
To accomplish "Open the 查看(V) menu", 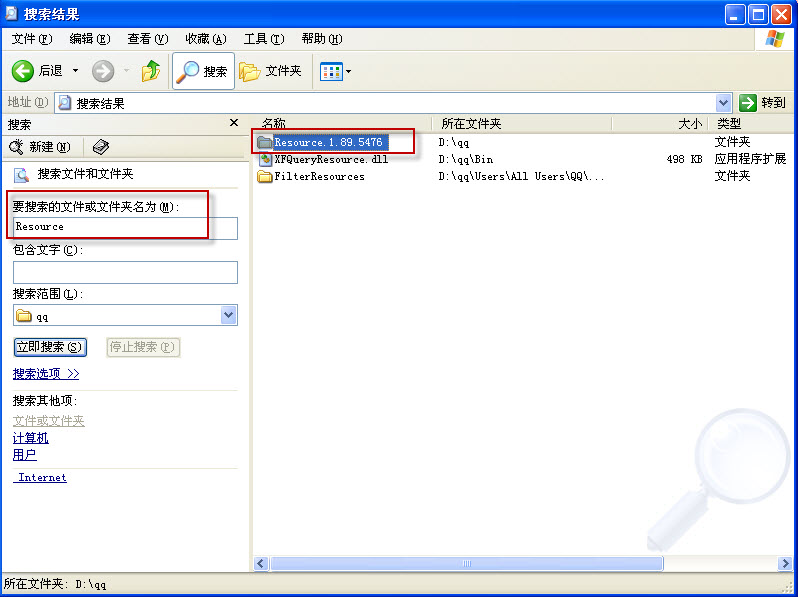I will coord(148,39).
